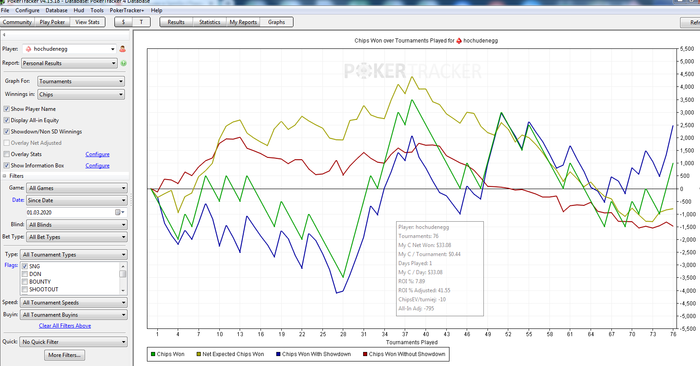Switch to the Results tab

[176, 22]
